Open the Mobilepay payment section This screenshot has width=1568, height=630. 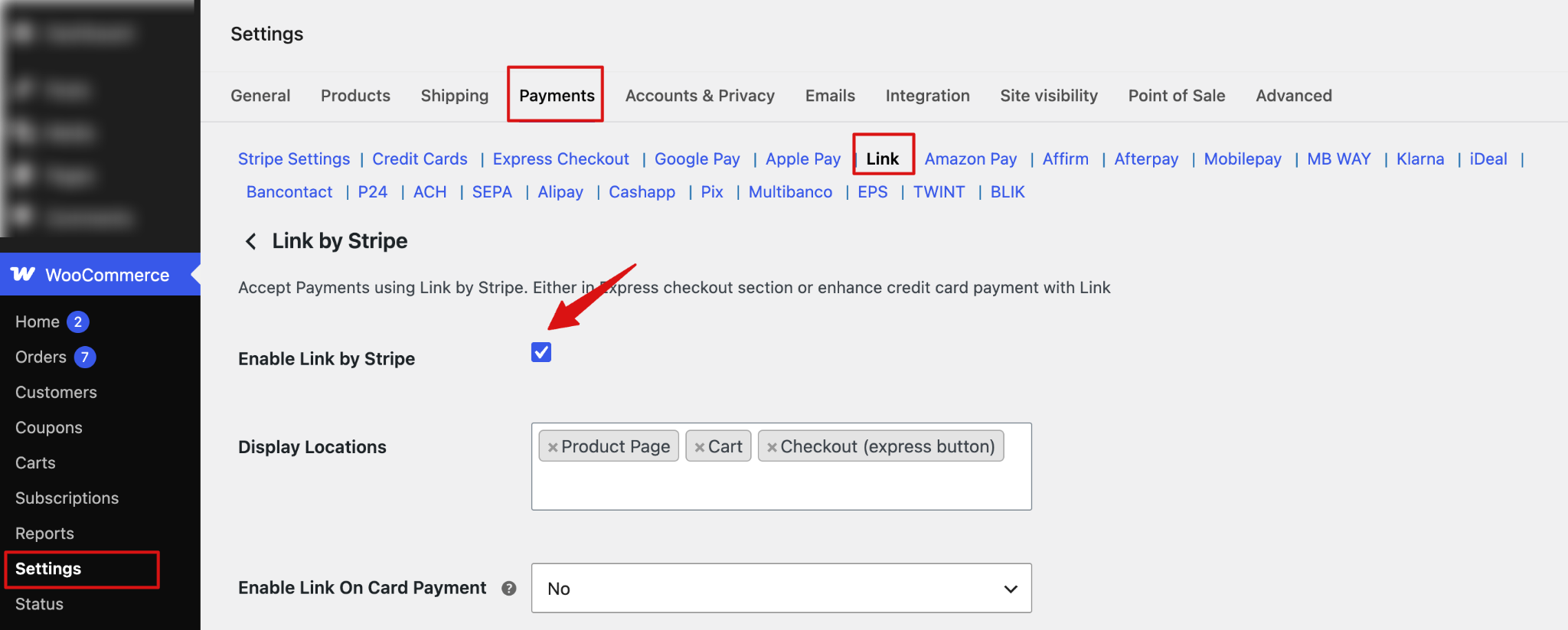tap(1243, 159)
